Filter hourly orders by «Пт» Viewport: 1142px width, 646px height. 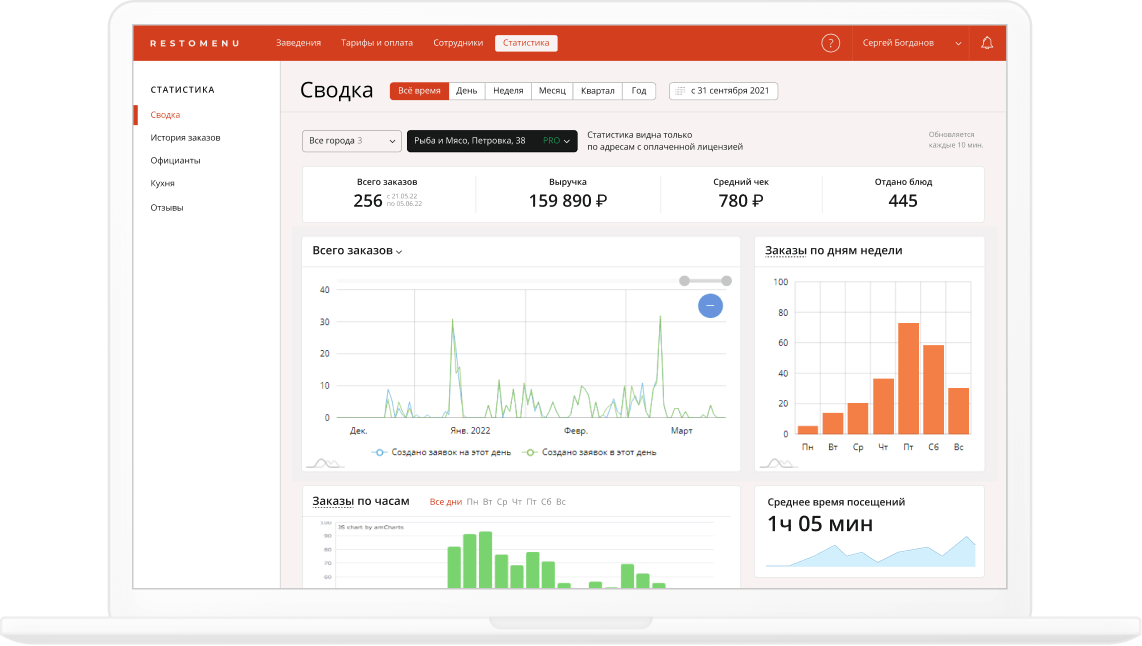click(531, 502)
